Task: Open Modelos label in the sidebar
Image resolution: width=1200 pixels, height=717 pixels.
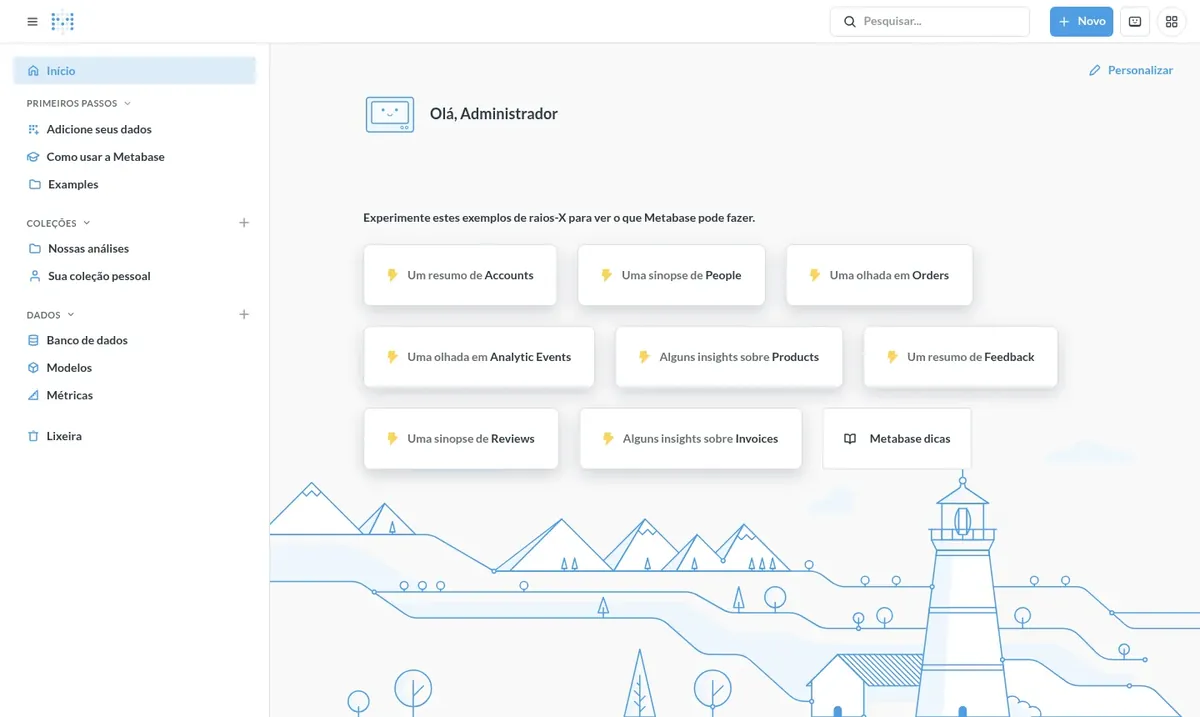Action: (x=69, y=368)
